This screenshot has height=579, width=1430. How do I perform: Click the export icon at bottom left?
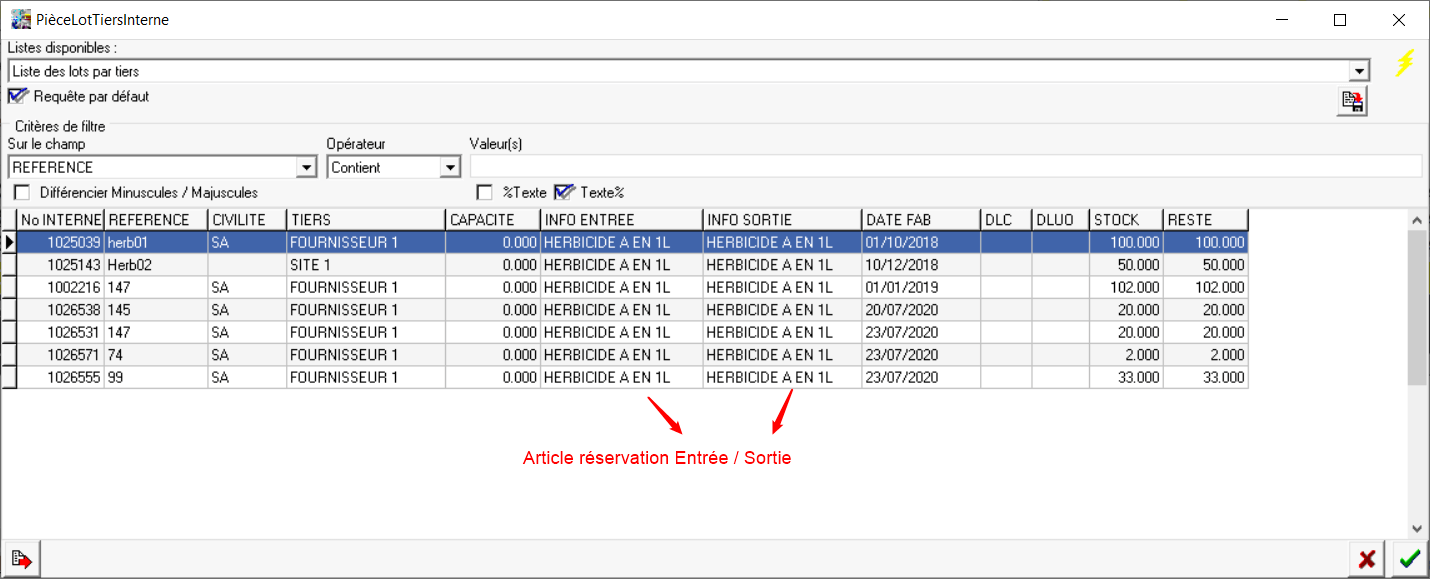pyautogui.click(x=19, y=560)
